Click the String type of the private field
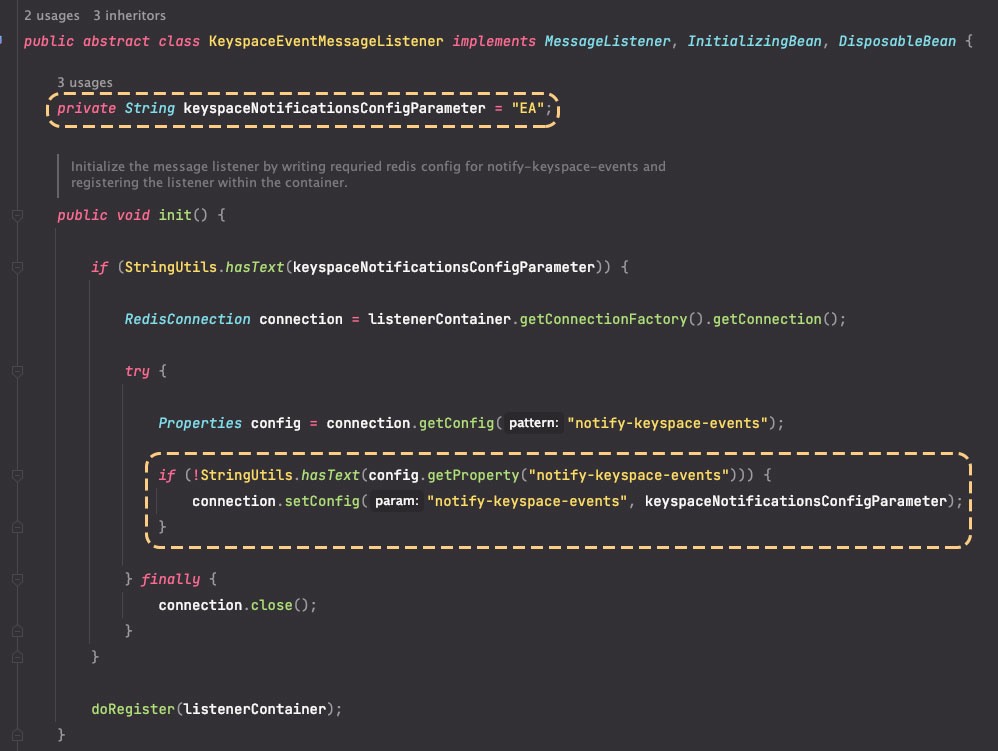The image size is (998, 751). click(x=150, y=108)
